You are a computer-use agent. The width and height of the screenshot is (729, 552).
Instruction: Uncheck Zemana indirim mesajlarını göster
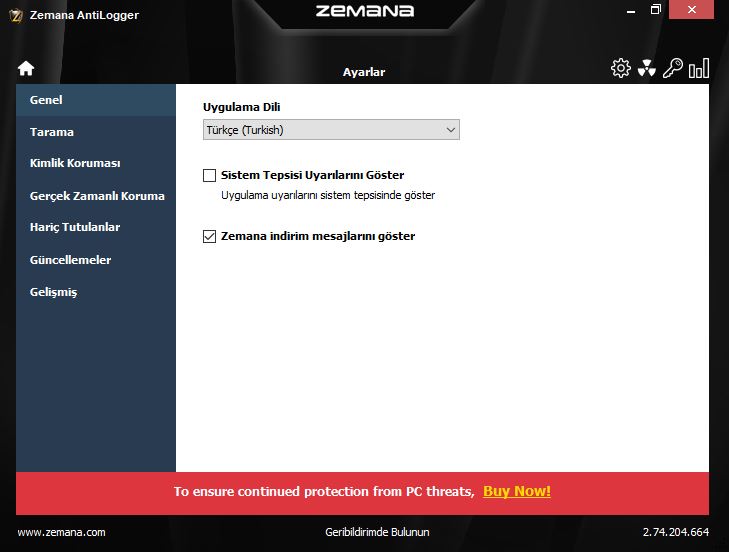click(x=209, y=236)
